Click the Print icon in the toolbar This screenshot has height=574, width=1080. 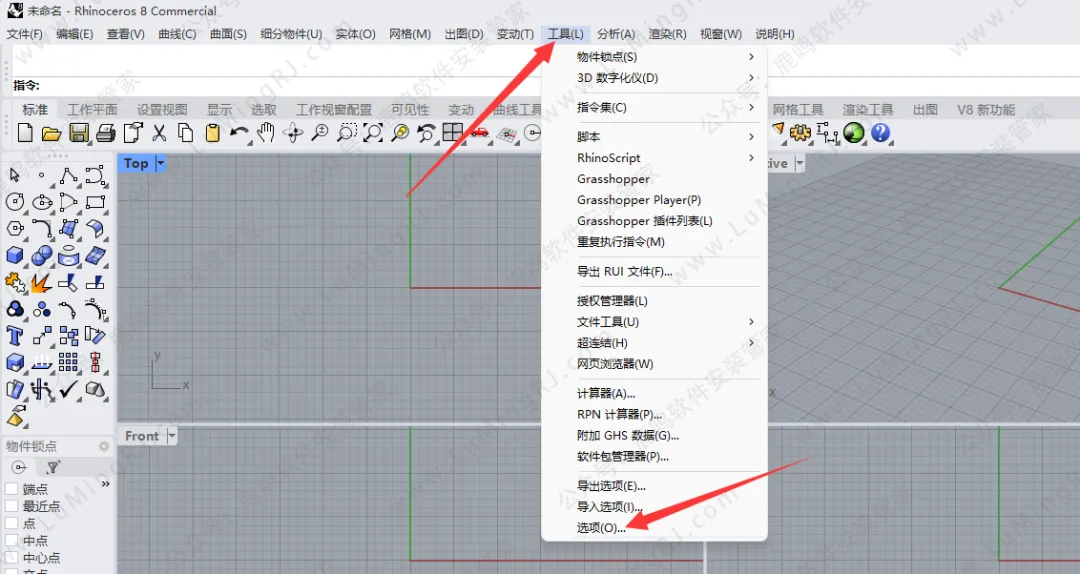105,133
